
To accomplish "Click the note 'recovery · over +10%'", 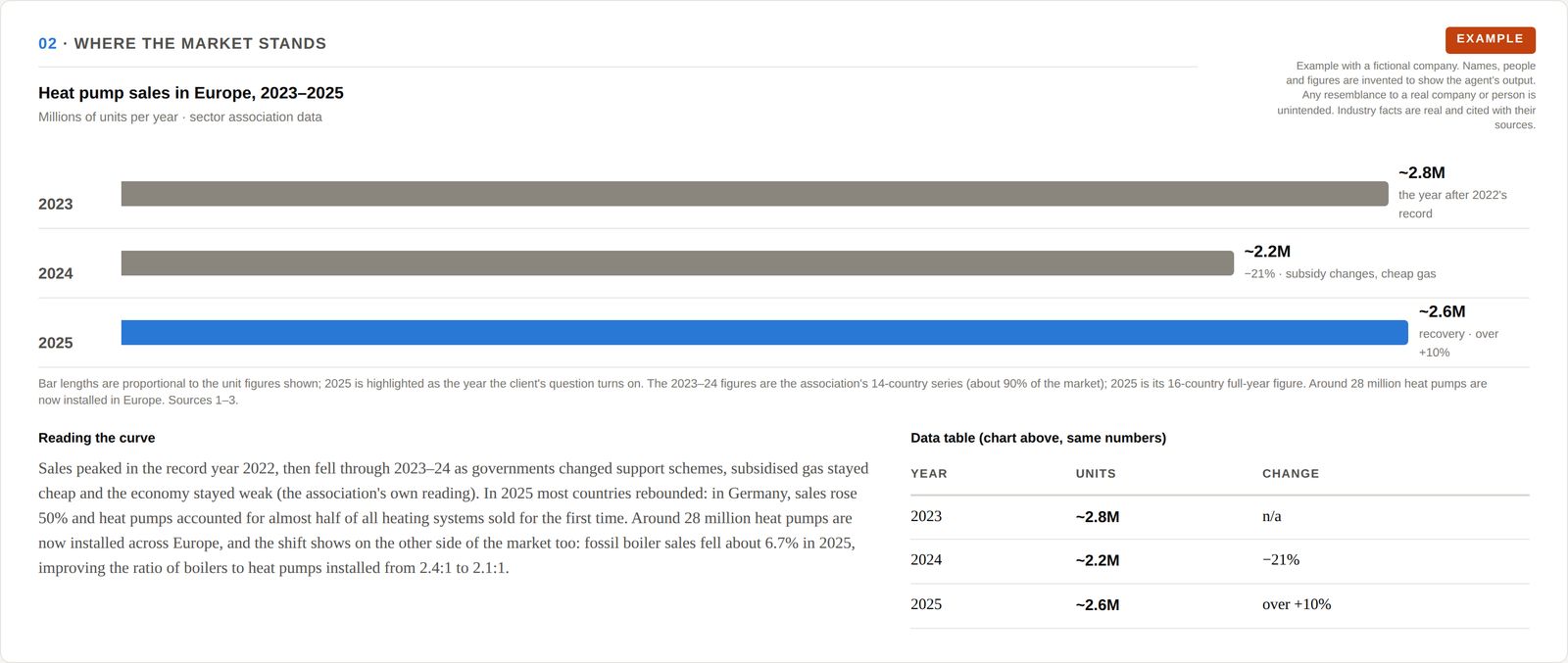I will (1458, 343).
